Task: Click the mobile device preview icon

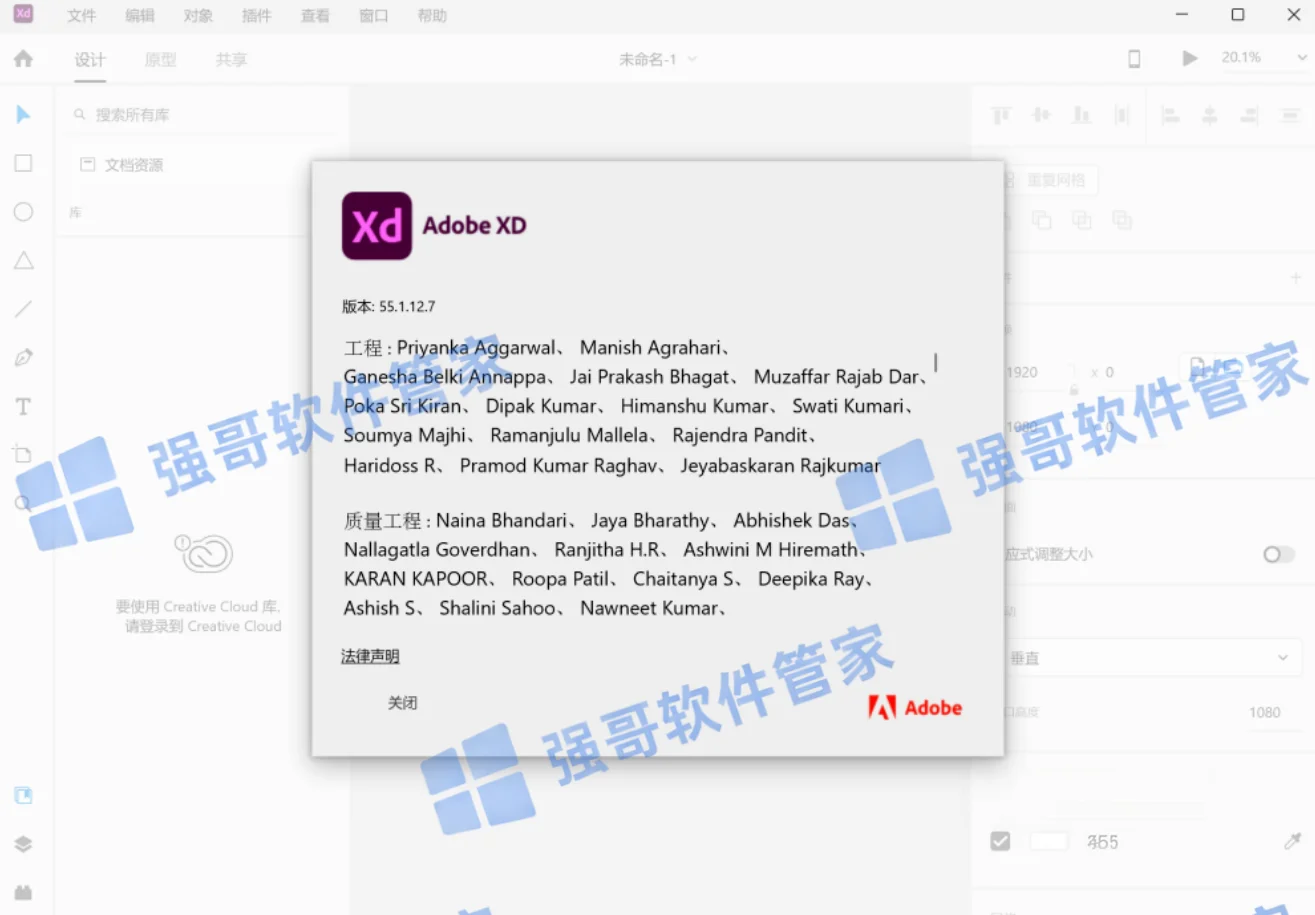Action: click(x=1134, y=59)
